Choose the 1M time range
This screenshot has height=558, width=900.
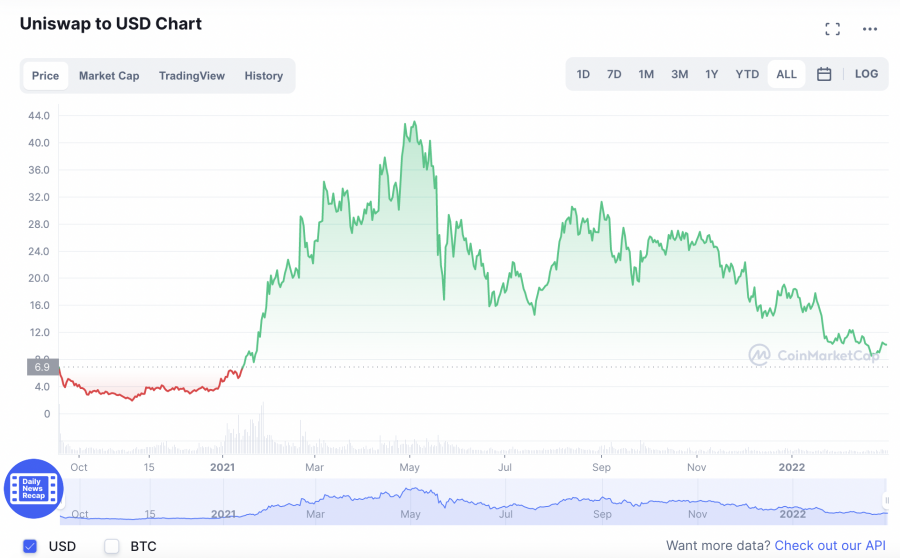[x=646, y=74]
